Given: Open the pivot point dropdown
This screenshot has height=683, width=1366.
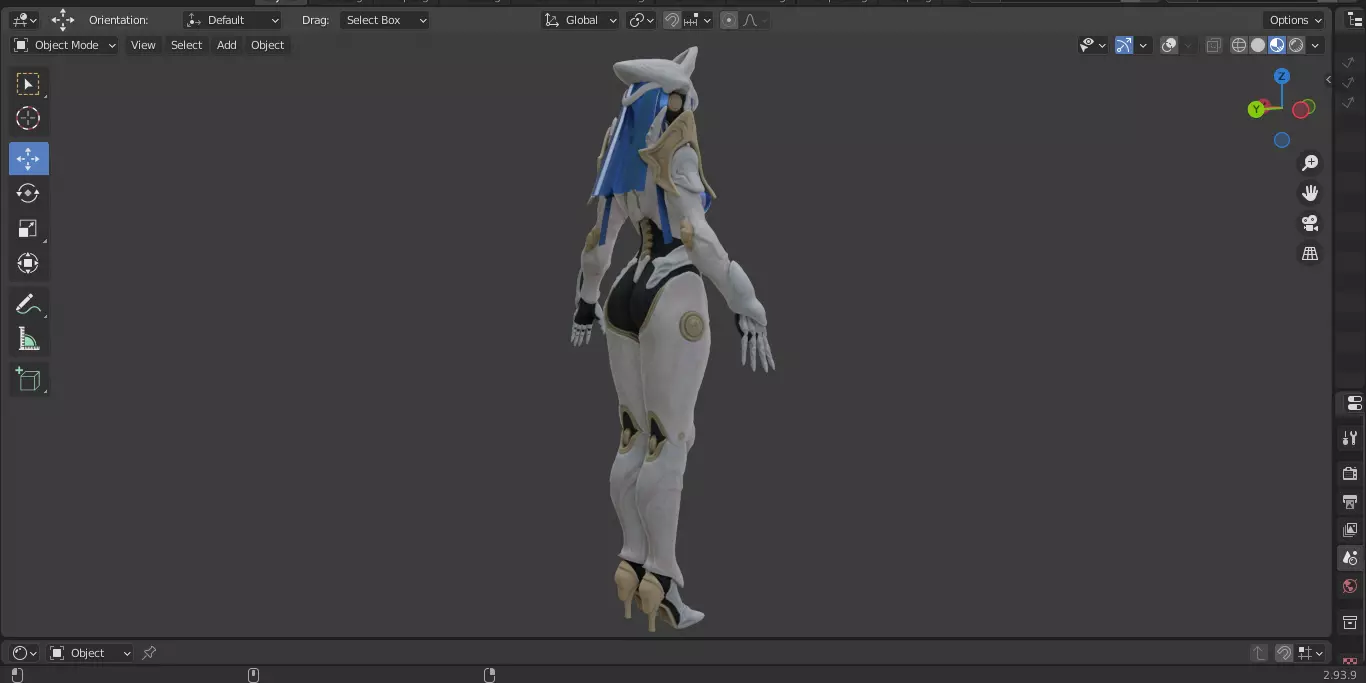Looking at the screenshot, I should pyautogui.click(x=641, y=20).
